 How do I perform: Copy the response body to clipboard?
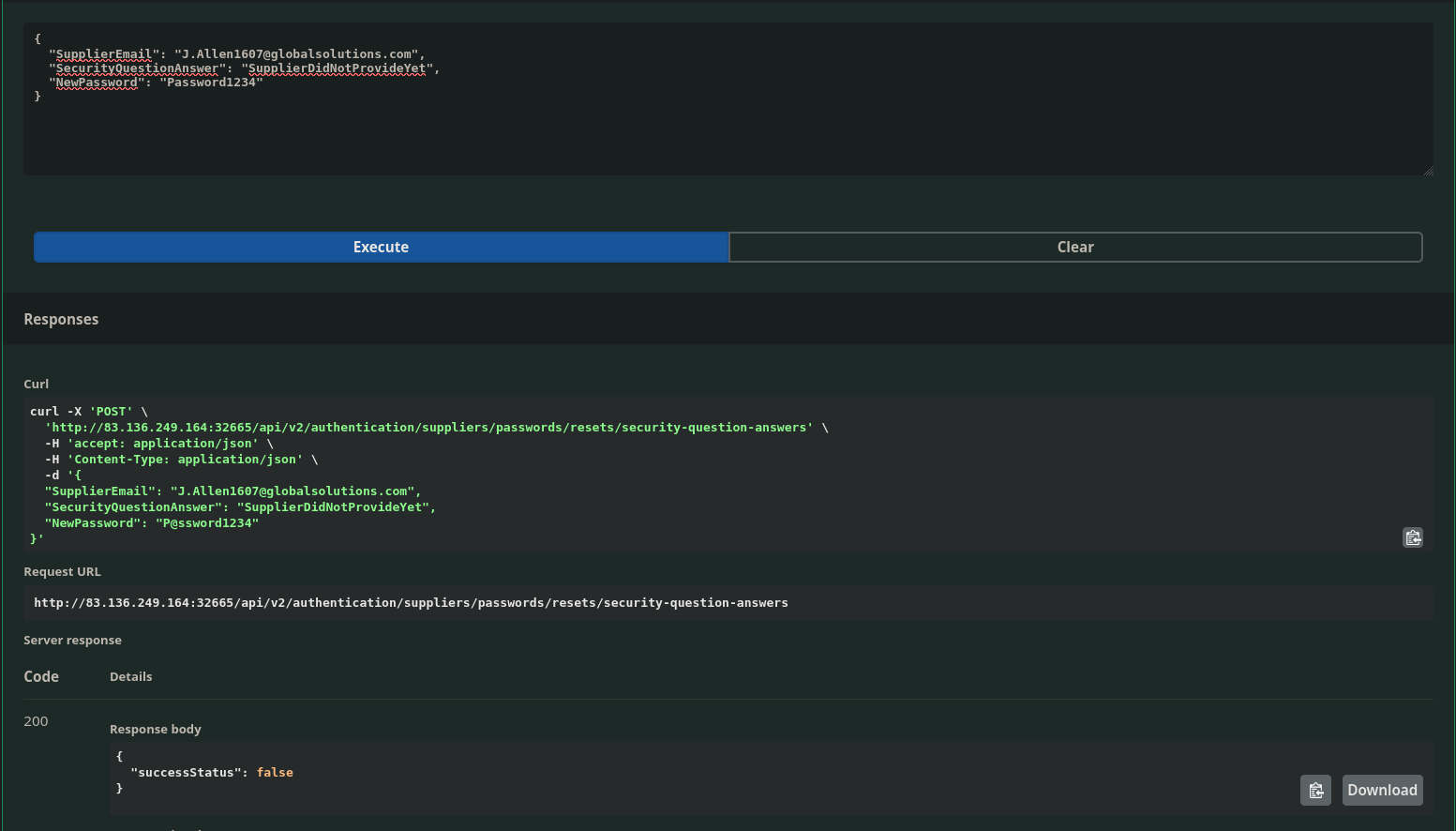[1315, 790]
